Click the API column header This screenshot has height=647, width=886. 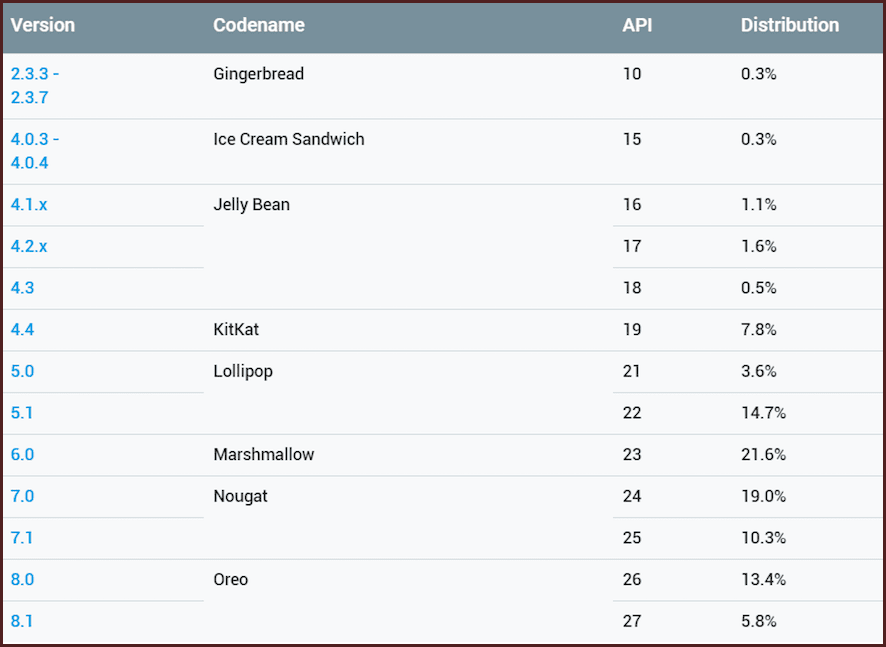pos(637,25)
